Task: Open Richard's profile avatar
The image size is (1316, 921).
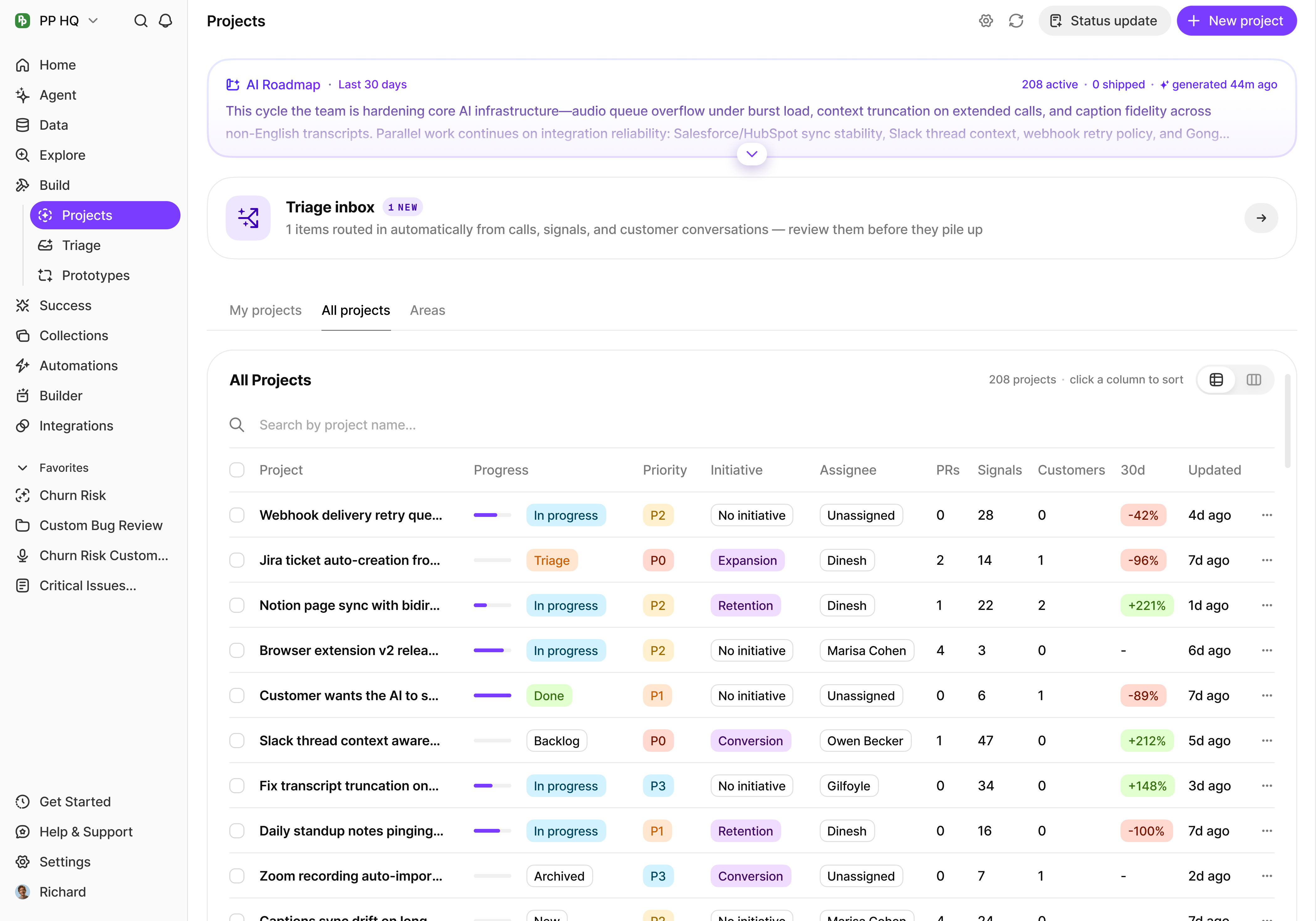Action: (x=23, y=892)
